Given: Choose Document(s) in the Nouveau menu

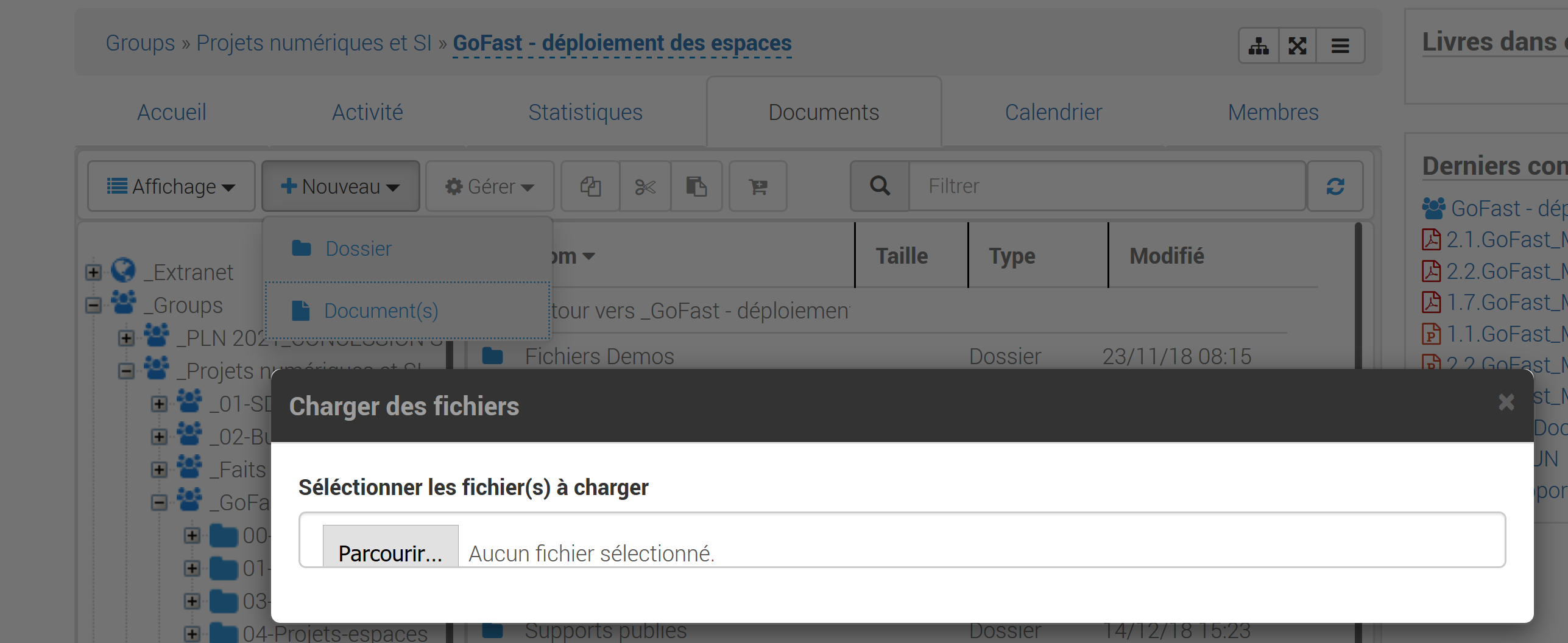Looking at the screenshot, I should 381,311.
